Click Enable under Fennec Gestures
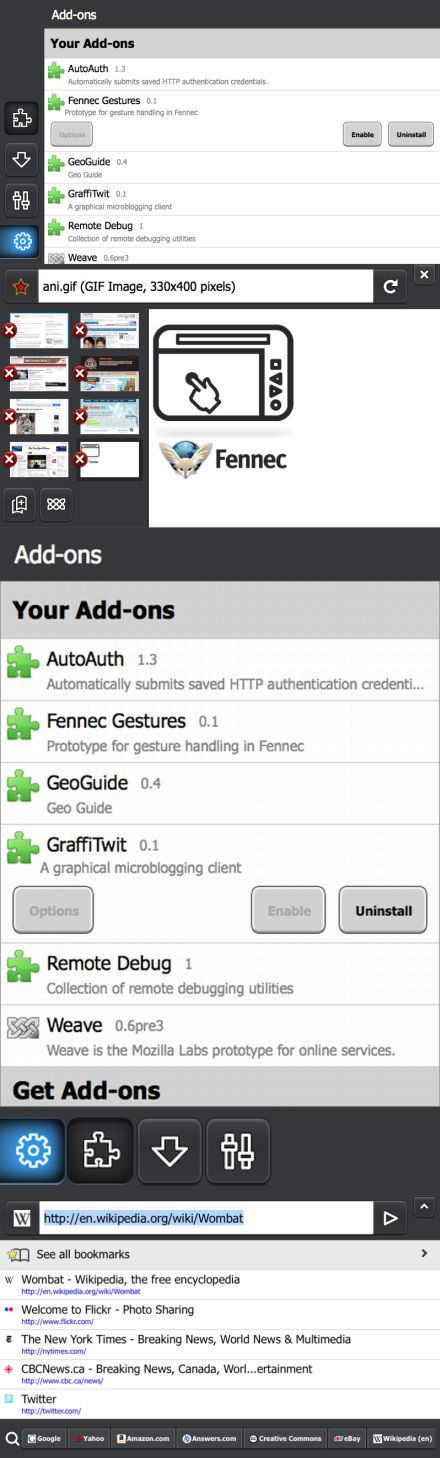 362,134
